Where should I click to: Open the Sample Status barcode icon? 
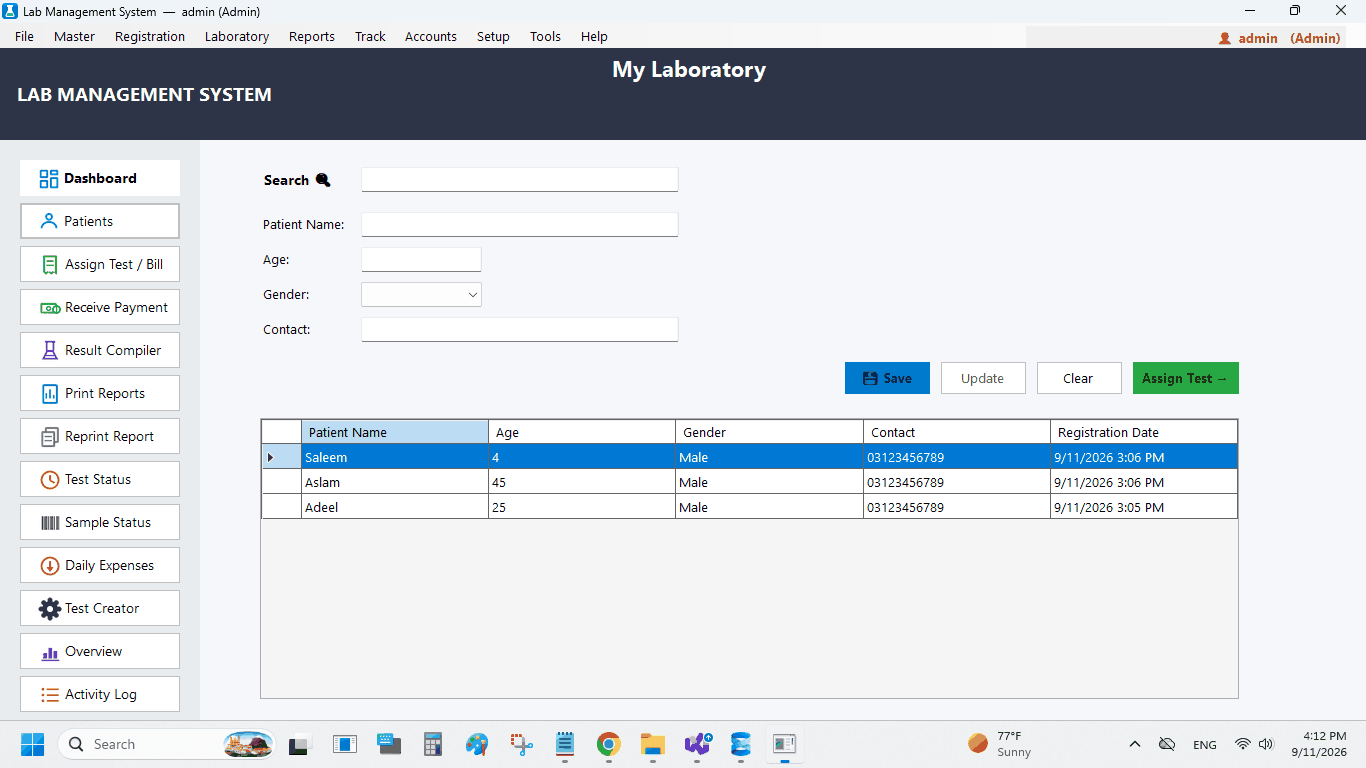coord(50,523)
